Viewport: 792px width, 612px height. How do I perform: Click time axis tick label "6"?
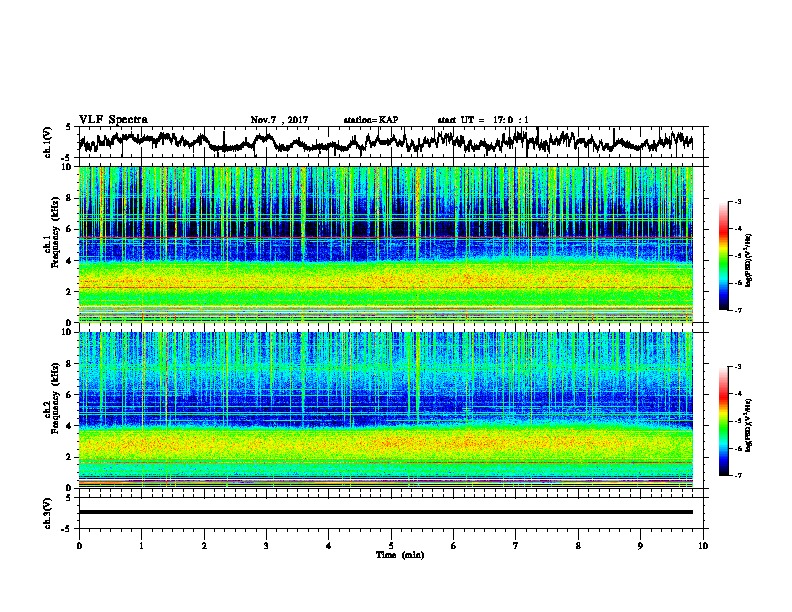coord(454,546)
